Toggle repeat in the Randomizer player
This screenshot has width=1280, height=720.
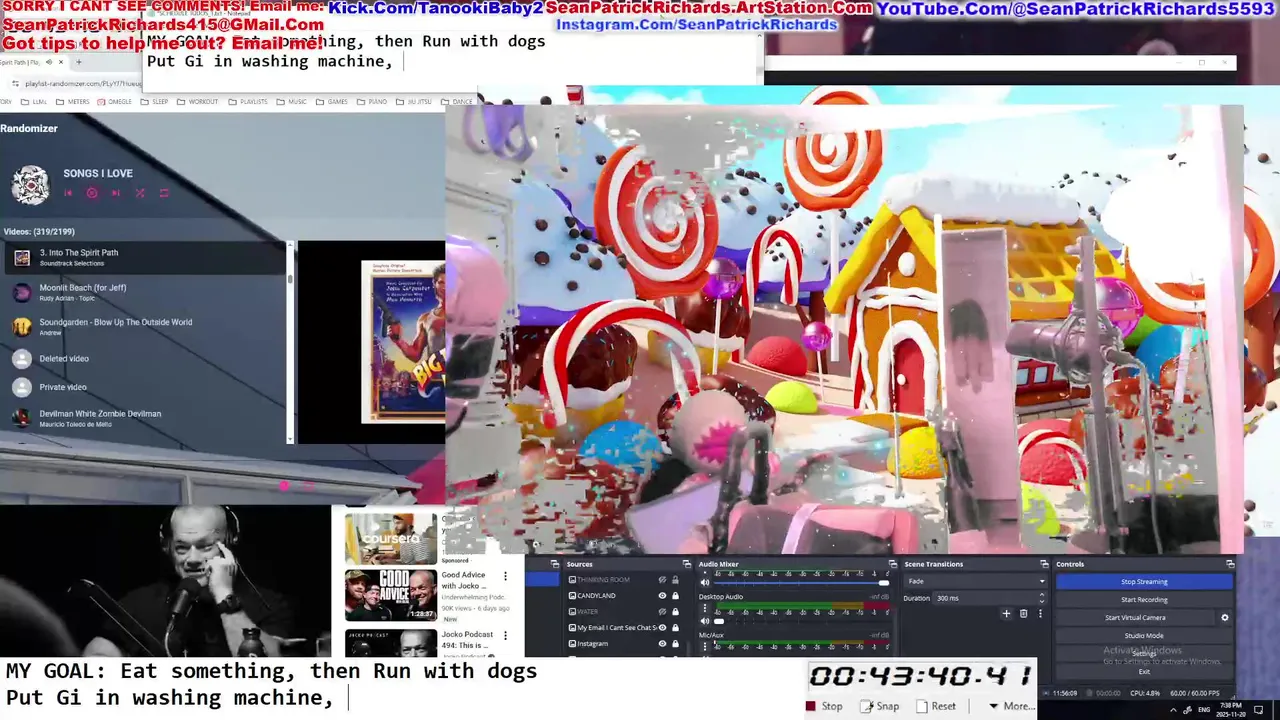tap(164, 193)
